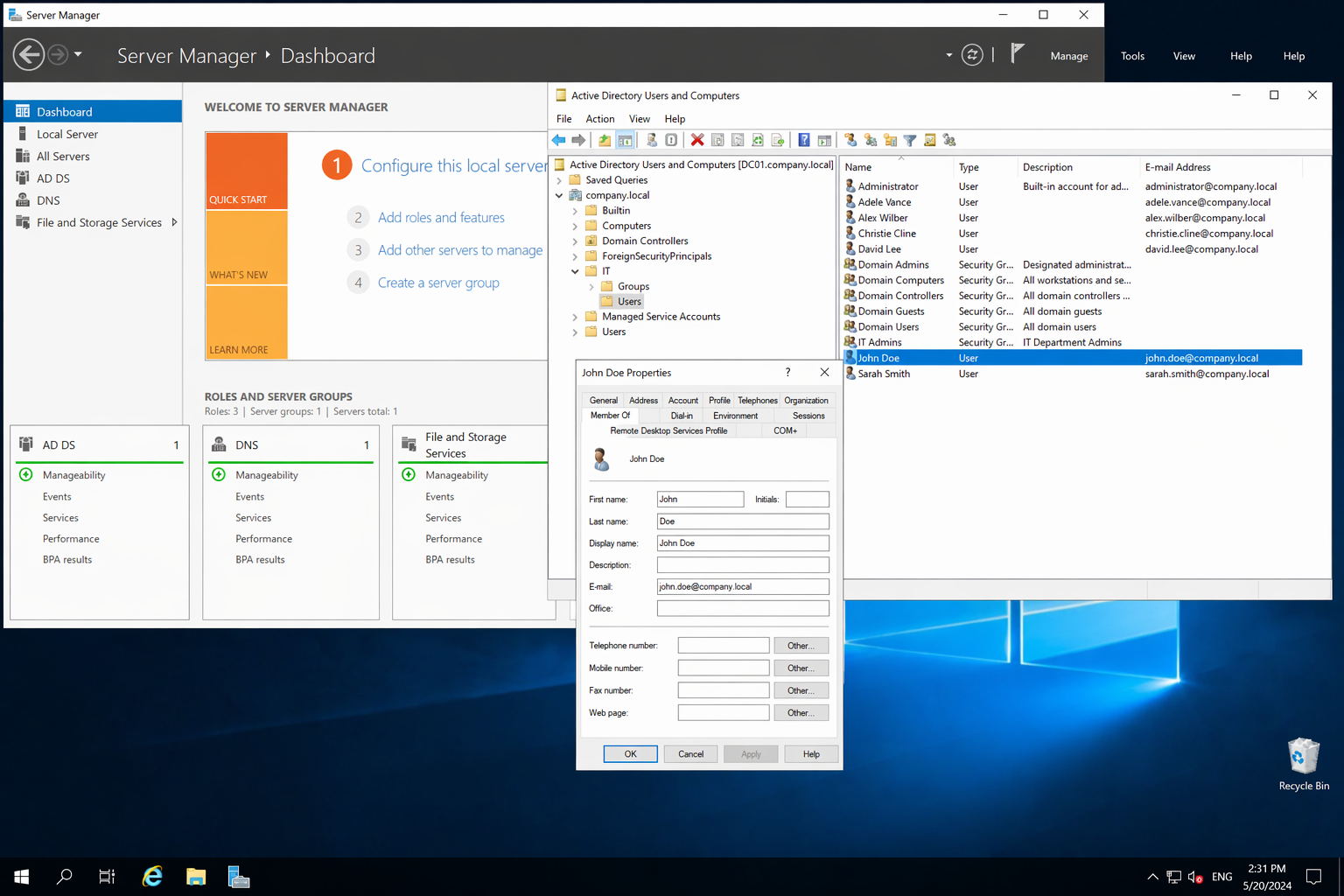Click Server Manager notifications flag icon
Image resolution: width=1344 pixels, height=896 pixels.
pyautogui.click(x=1017, y=54)
